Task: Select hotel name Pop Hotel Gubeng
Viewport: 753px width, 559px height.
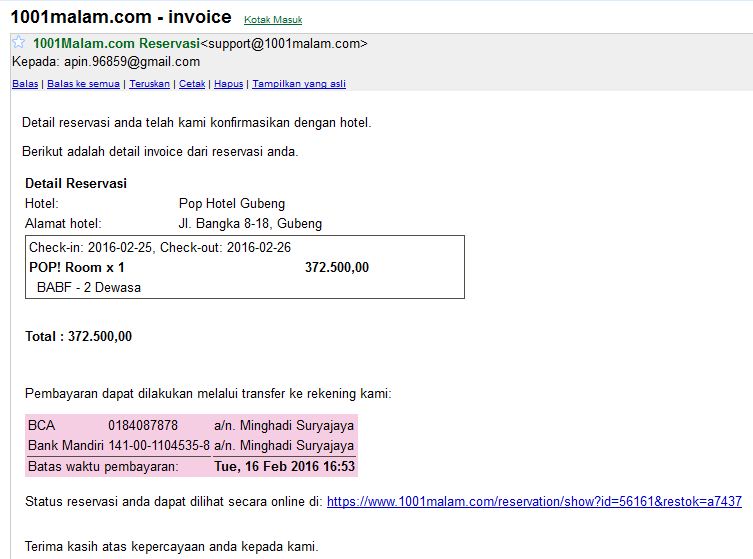Action: coord(232,204)
